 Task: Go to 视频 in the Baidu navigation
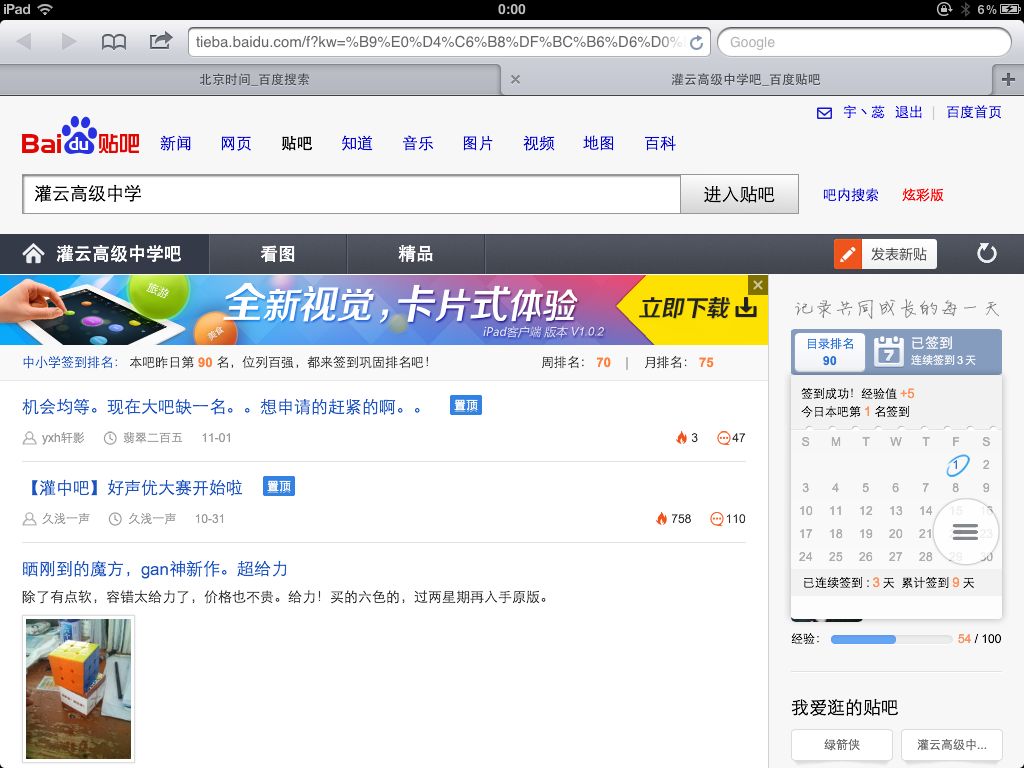point(538,143)
